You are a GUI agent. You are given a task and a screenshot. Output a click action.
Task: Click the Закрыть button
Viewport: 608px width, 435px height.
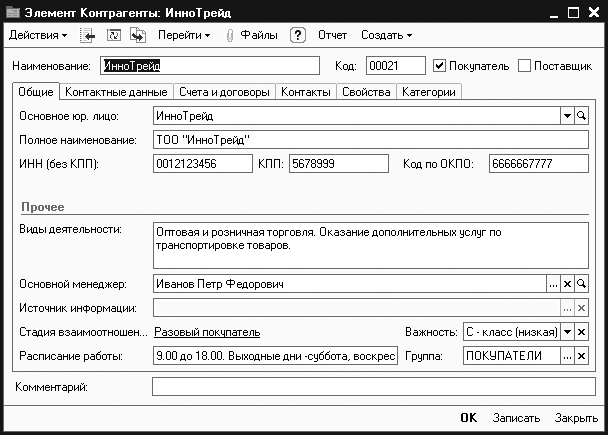pyautogui.click(x=576, y=418)
